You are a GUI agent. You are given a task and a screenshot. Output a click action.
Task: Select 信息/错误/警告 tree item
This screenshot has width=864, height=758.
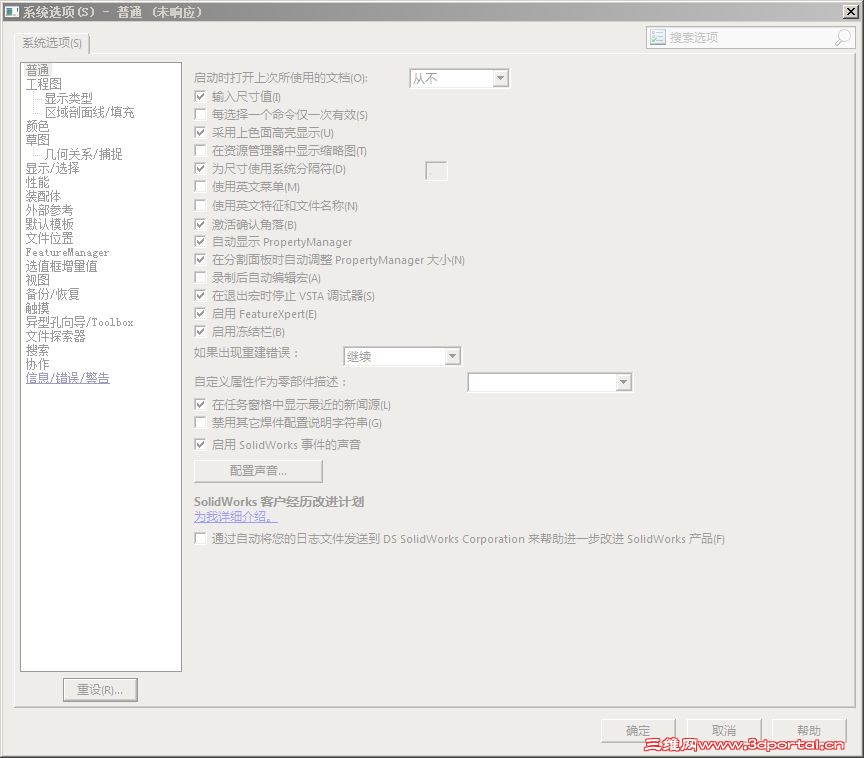(x=67, y=378)
